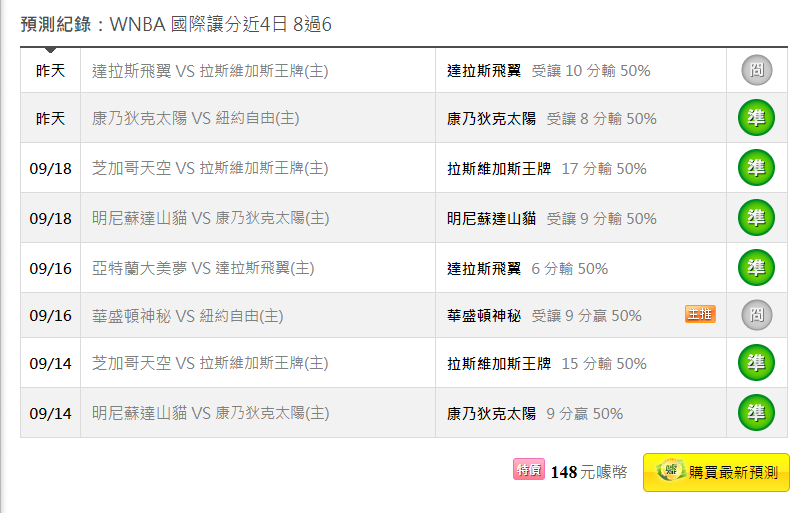Click green 準 icon for 09/18 芝加哥天空 row
This screenshot has width=807, height=513.
756,168
